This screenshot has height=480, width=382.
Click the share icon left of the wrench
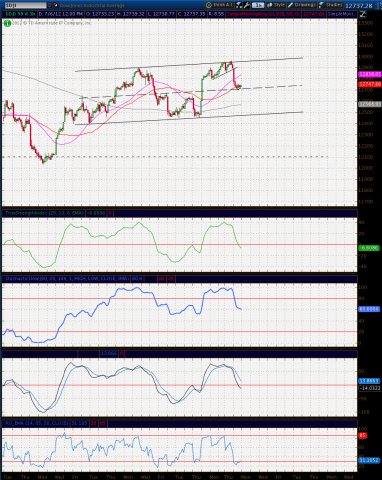point(239,5)
